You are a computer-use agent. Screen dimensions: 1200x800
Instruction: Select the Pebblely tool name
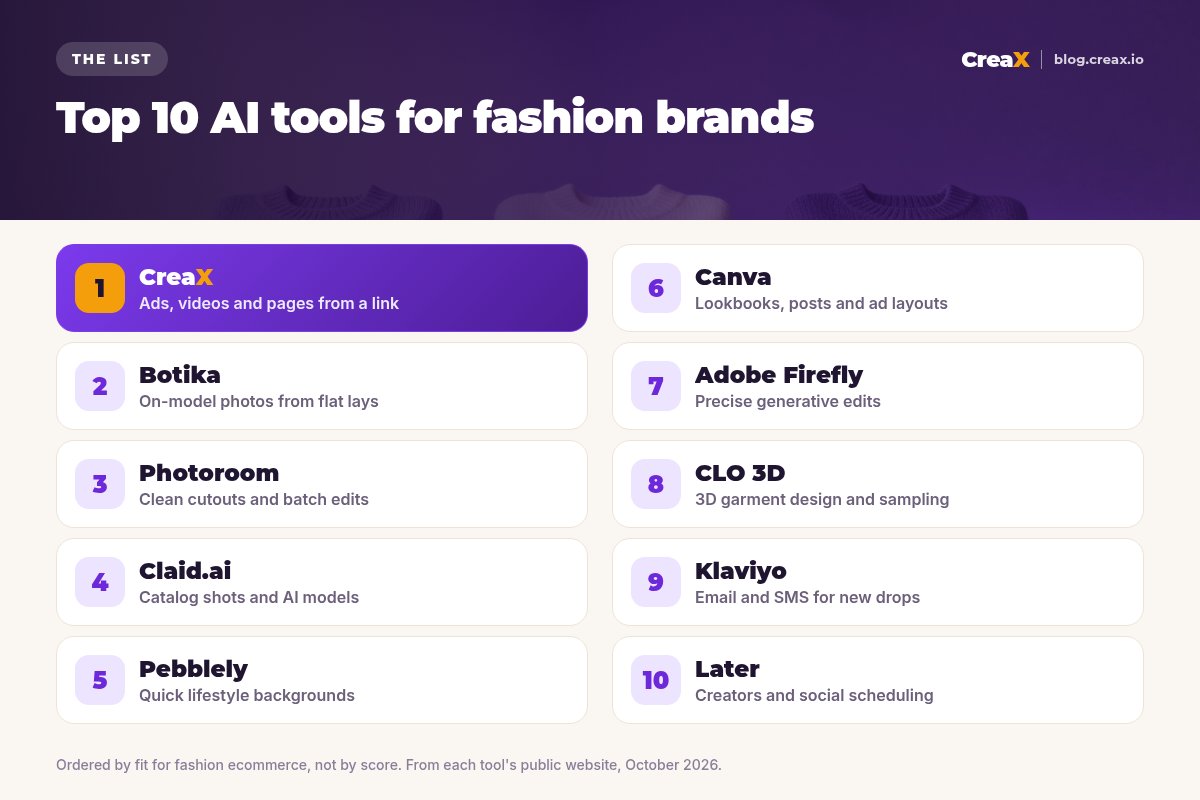click(x=193, y=669)
